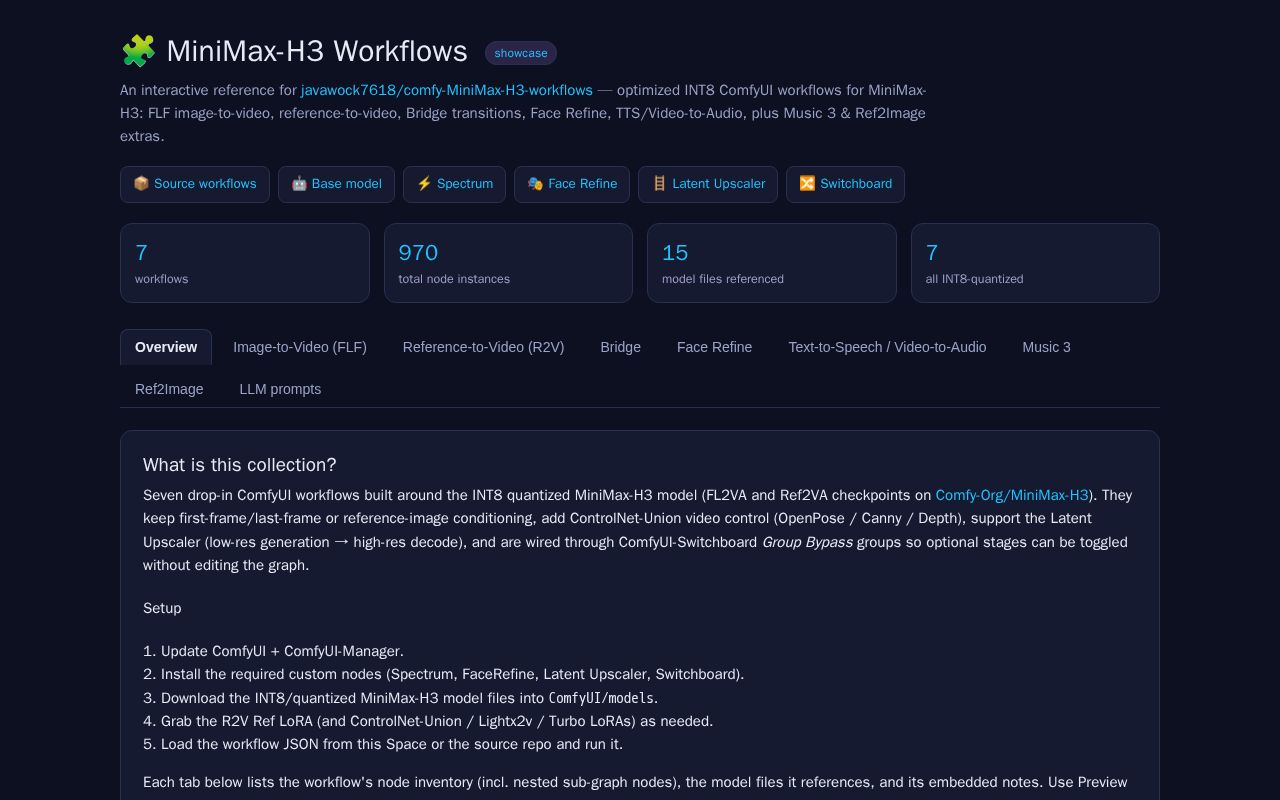Viewport: 1280px width, 800px height.
Task: Open the LLM prompts tab
Action: pos(280,389)
